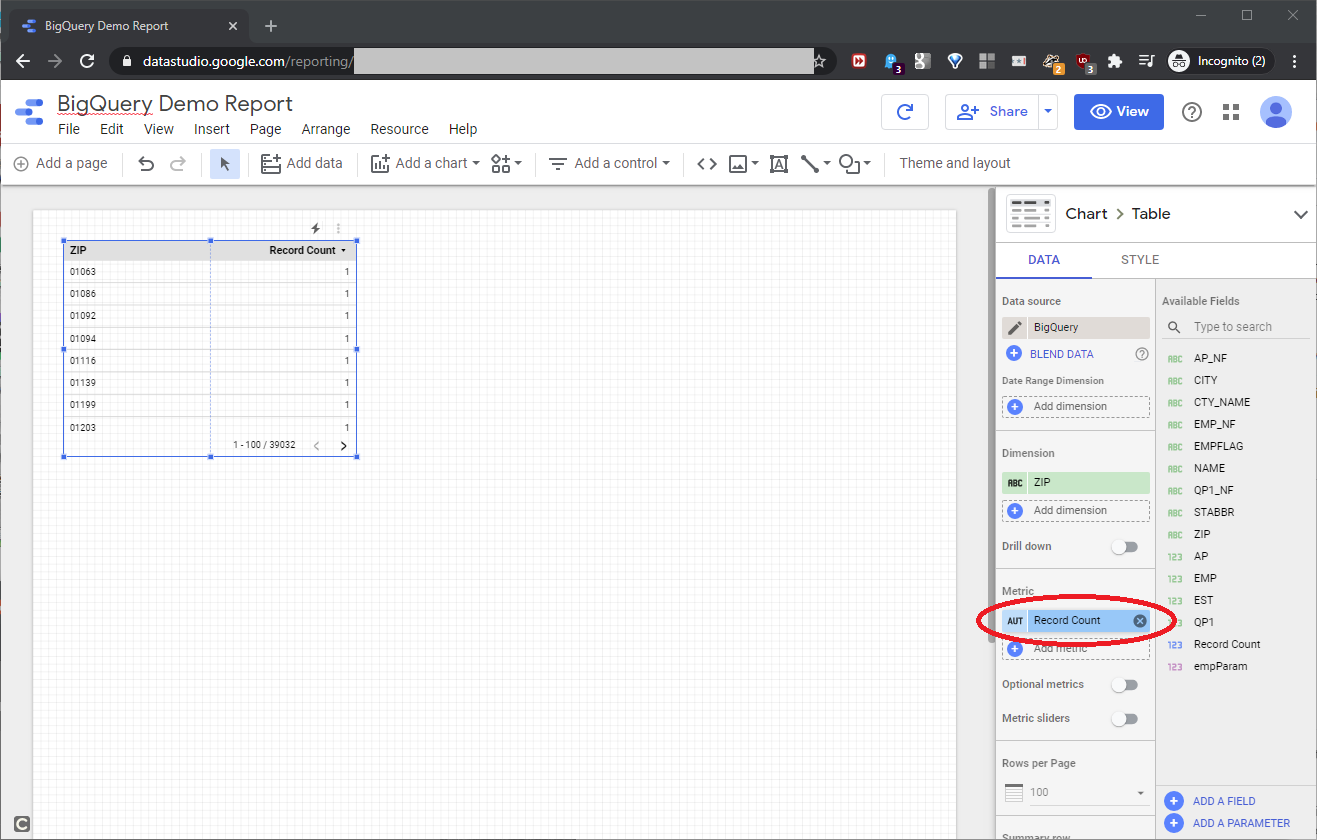Click Add data in the toolbar
The image size is (1317, 840).
point(301,164)
